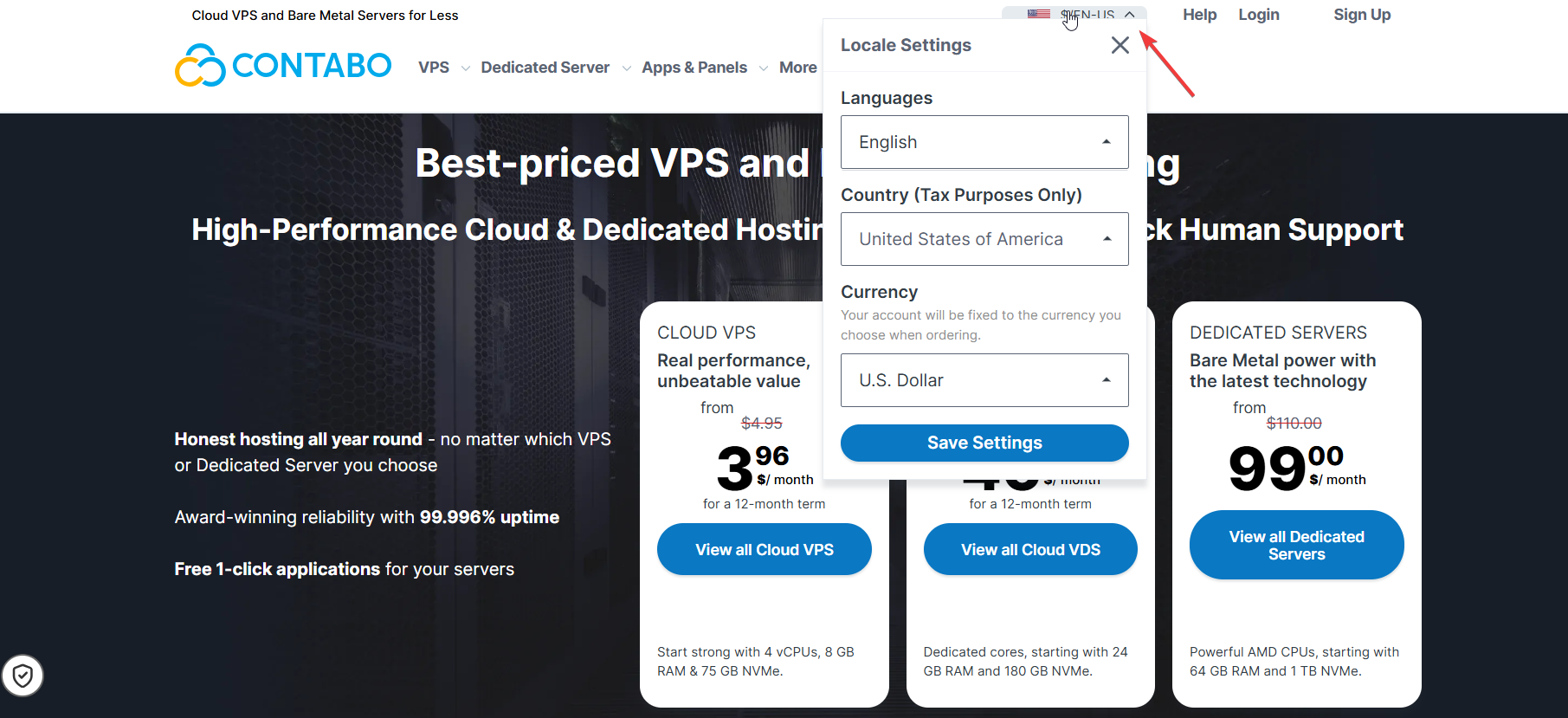
Task: Open the Country dropdown for tax purposes
Action: pyautogui.click(x=984, y=239)
